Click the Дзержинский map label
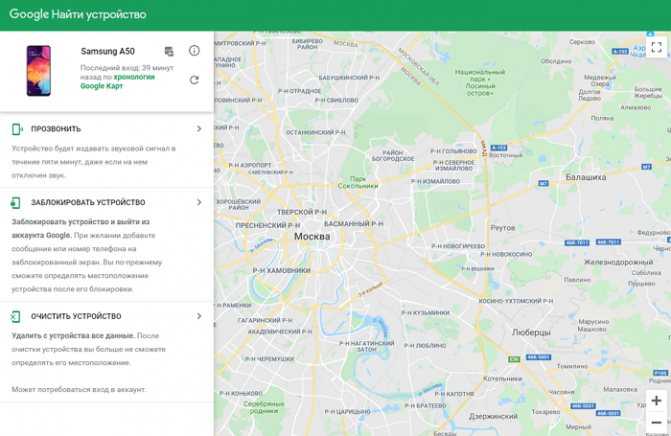The width and height of the screenshot is (671, 436). point(493,416)
